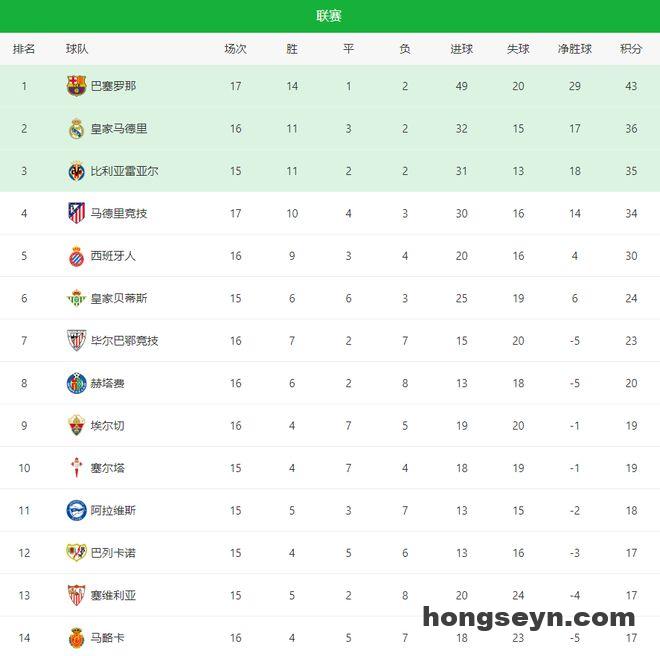Click the Real Betis crest icon

tap(76, 298)
